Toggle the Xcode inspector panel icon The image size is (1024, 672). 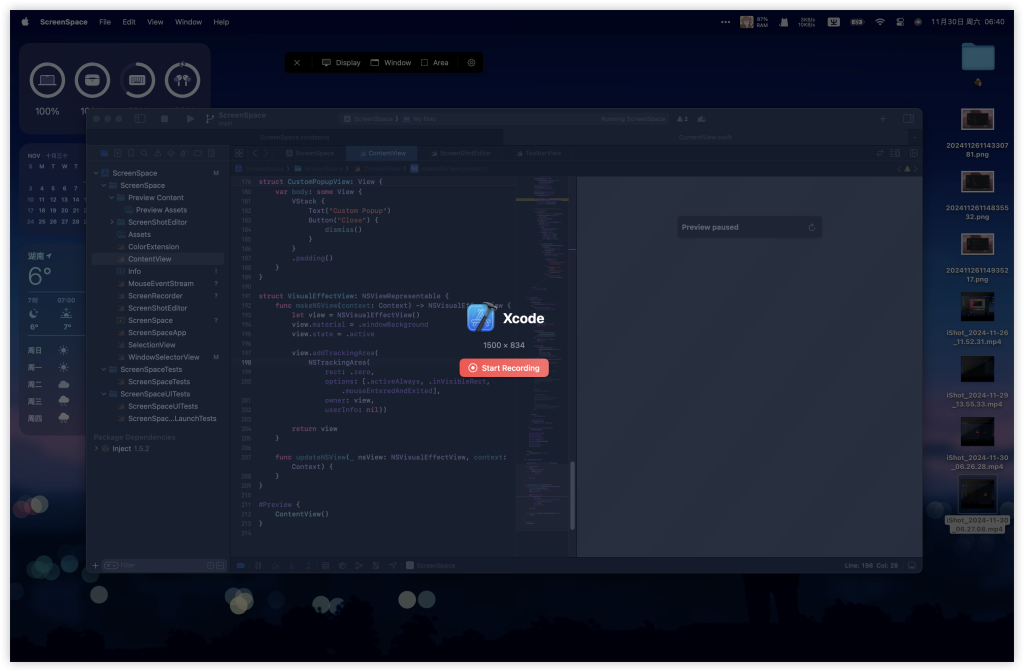(908, 118)
